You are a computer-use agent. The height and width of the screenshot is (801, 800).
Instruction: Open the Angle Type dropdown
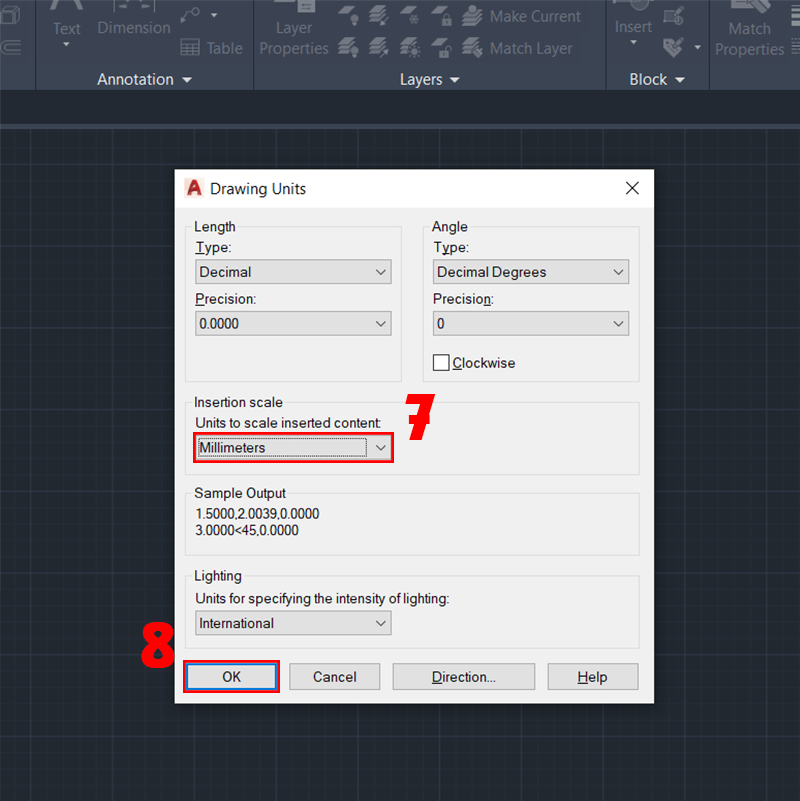click(530, 272)
